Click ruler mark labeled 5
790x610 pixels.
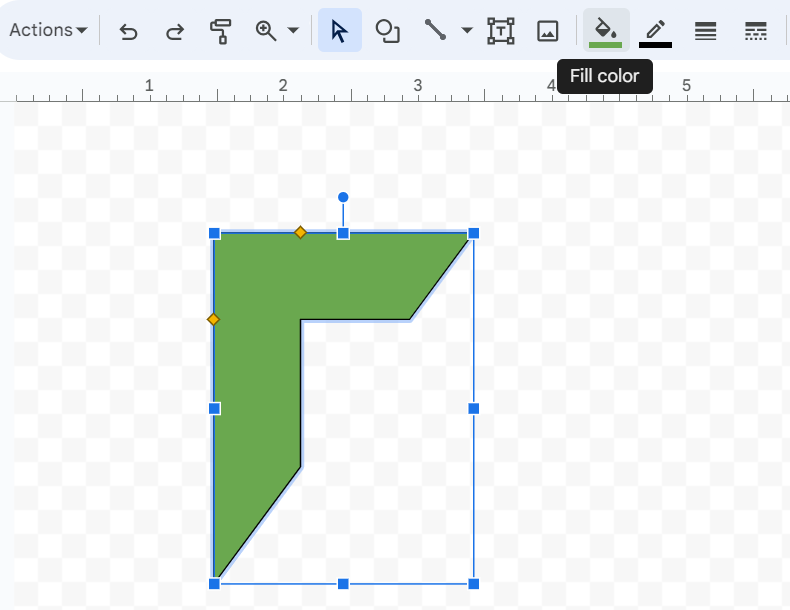point(686,86)
